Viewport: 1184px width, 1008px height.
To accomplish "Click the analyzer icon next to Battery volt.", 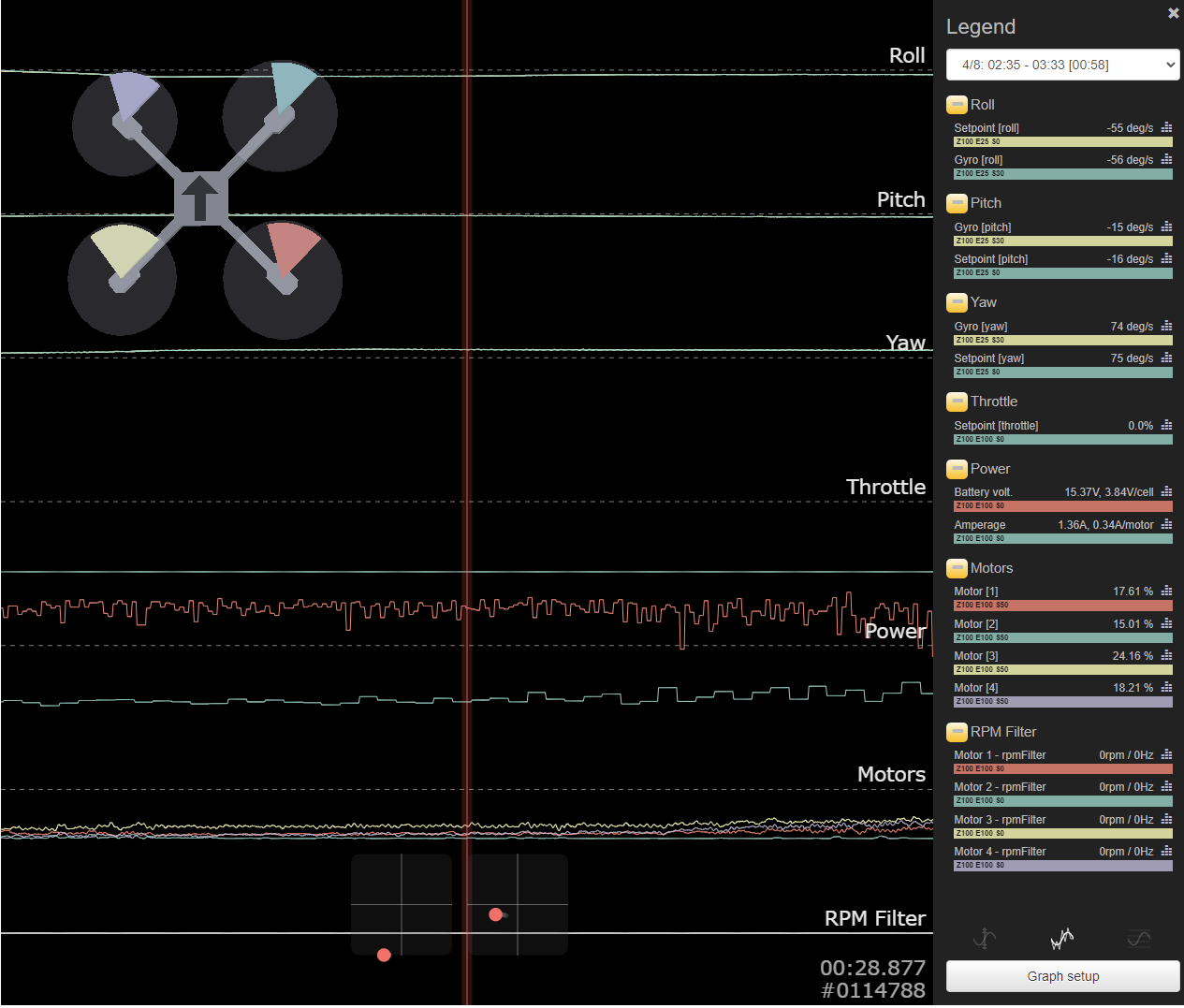I will pos(1166,491).
